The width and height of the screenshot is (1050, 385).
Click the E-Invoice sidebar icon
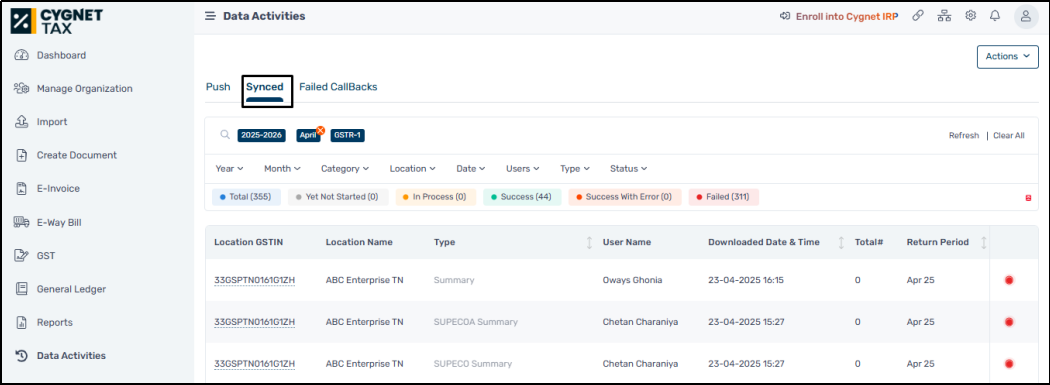[x=21, y=189]
